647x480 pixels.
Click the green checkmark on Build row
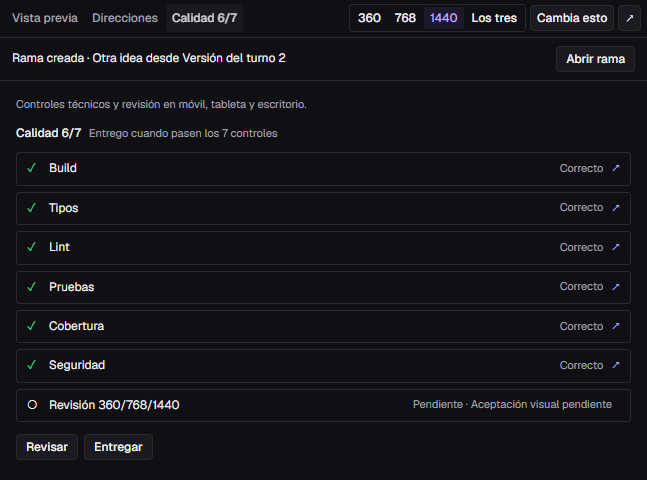32,168
